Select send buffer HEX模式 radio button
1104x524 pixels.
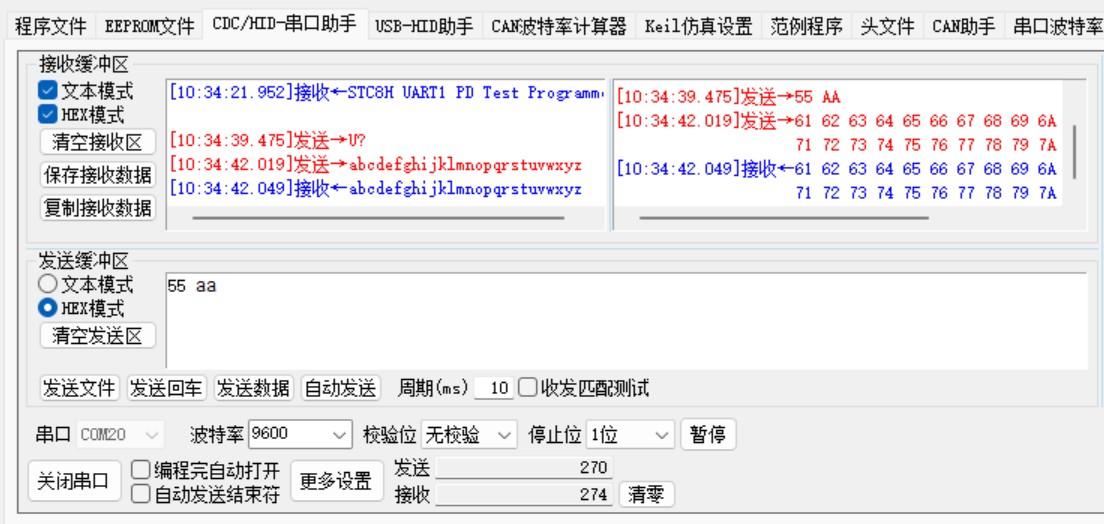[x=48, y=308]
